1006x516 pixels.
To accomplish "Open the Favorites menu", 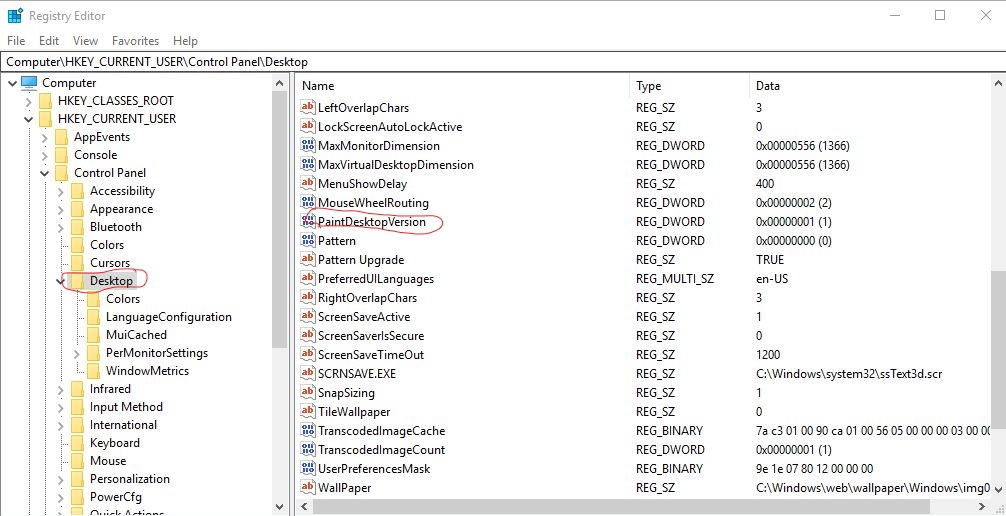I will click(x=135, y=40).
